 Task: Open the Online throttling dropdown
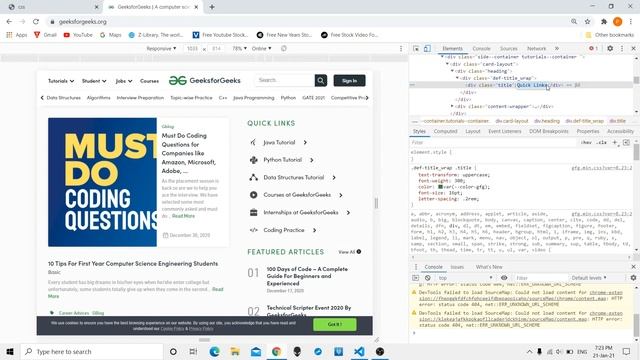261,48
